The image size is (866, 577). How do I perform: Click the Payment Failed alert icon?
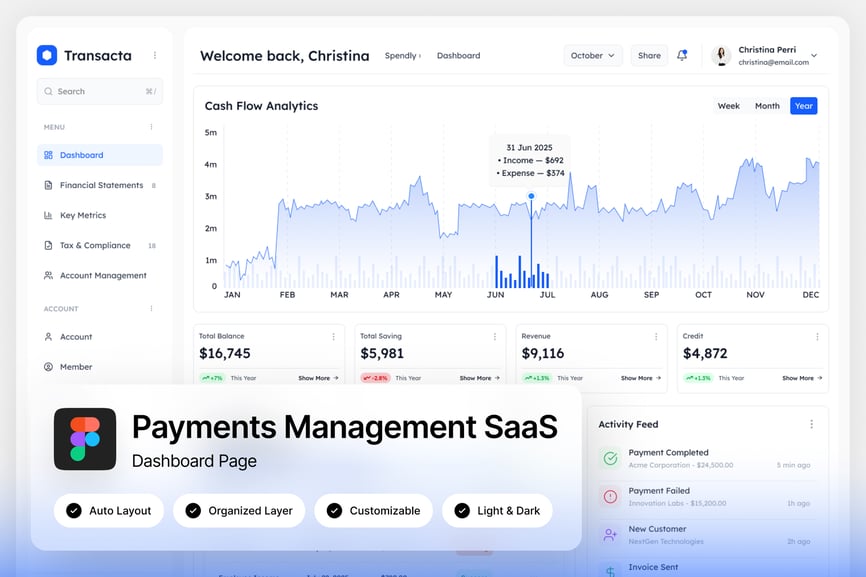coord(609,496)
